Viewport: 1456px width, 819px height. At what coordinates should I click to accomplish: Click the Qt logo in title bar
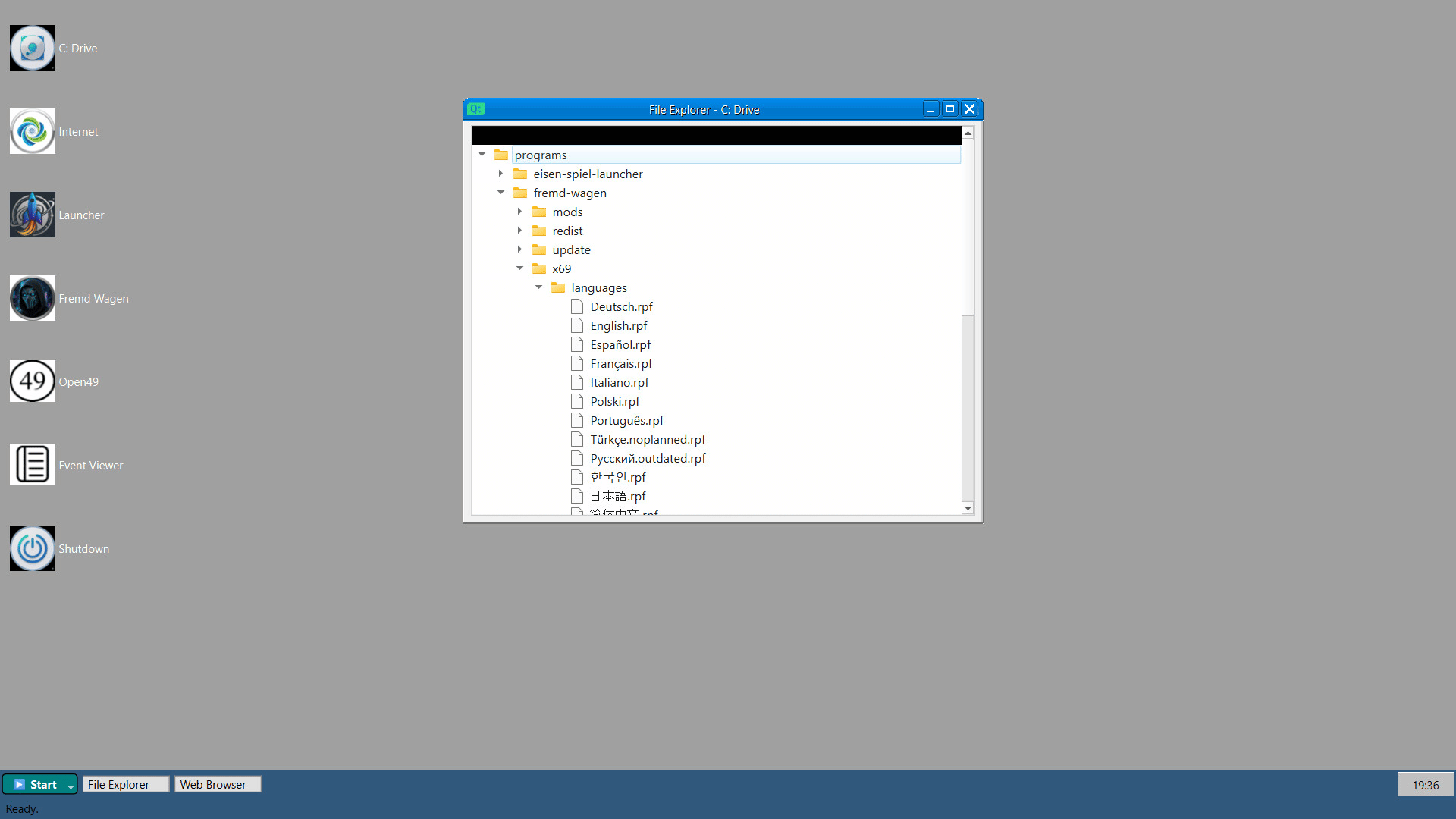475,109
